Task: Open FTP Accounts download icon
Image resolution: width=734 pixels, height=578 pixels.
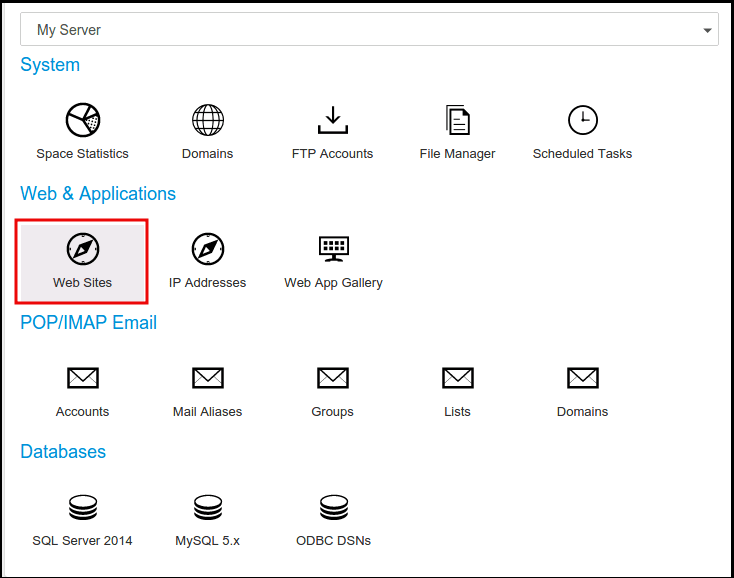Action: click(332, 120)
